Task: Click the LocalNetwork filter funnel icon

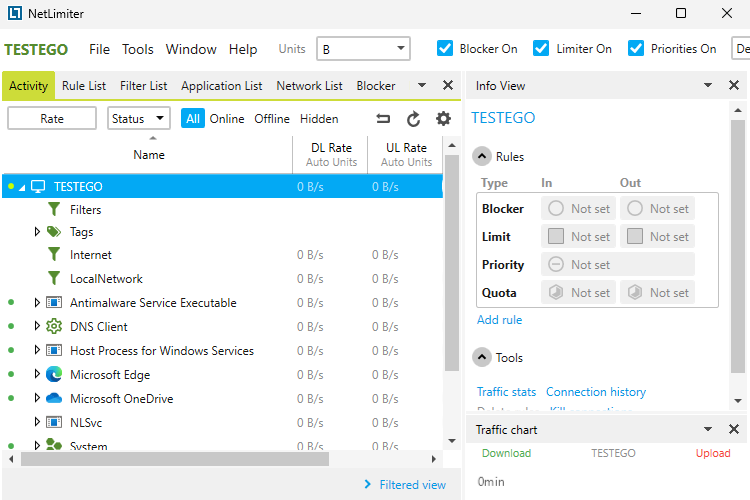Action: tap(54, 278)
